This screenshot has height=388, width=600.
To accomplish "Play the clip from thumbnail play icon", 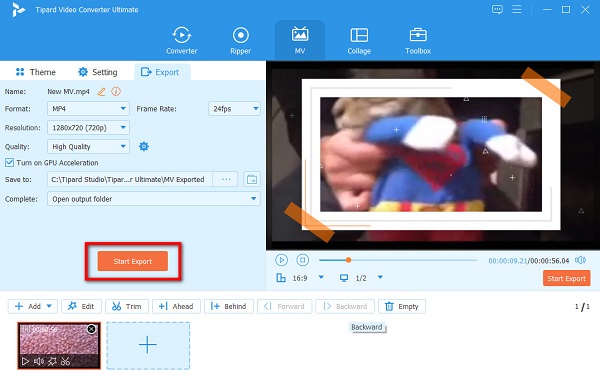I will [x=25, y=361].
